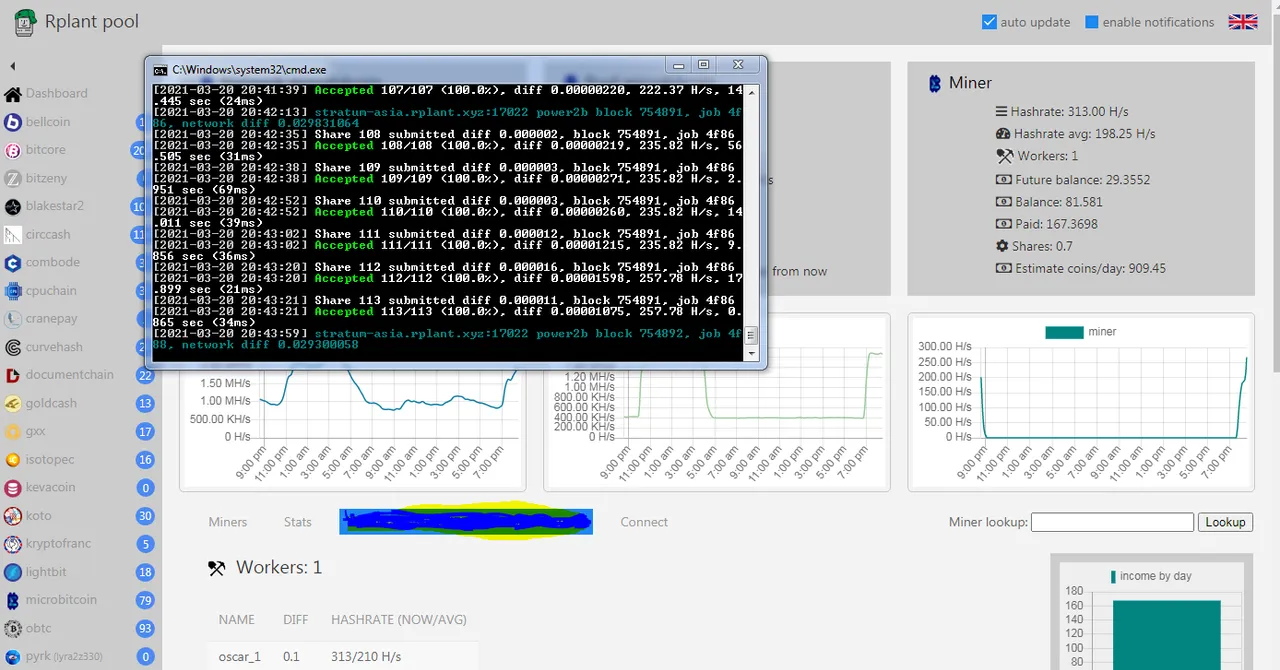Select the pyrk coin icon
Screen dimensions: 1280x670
click(13, 657)
